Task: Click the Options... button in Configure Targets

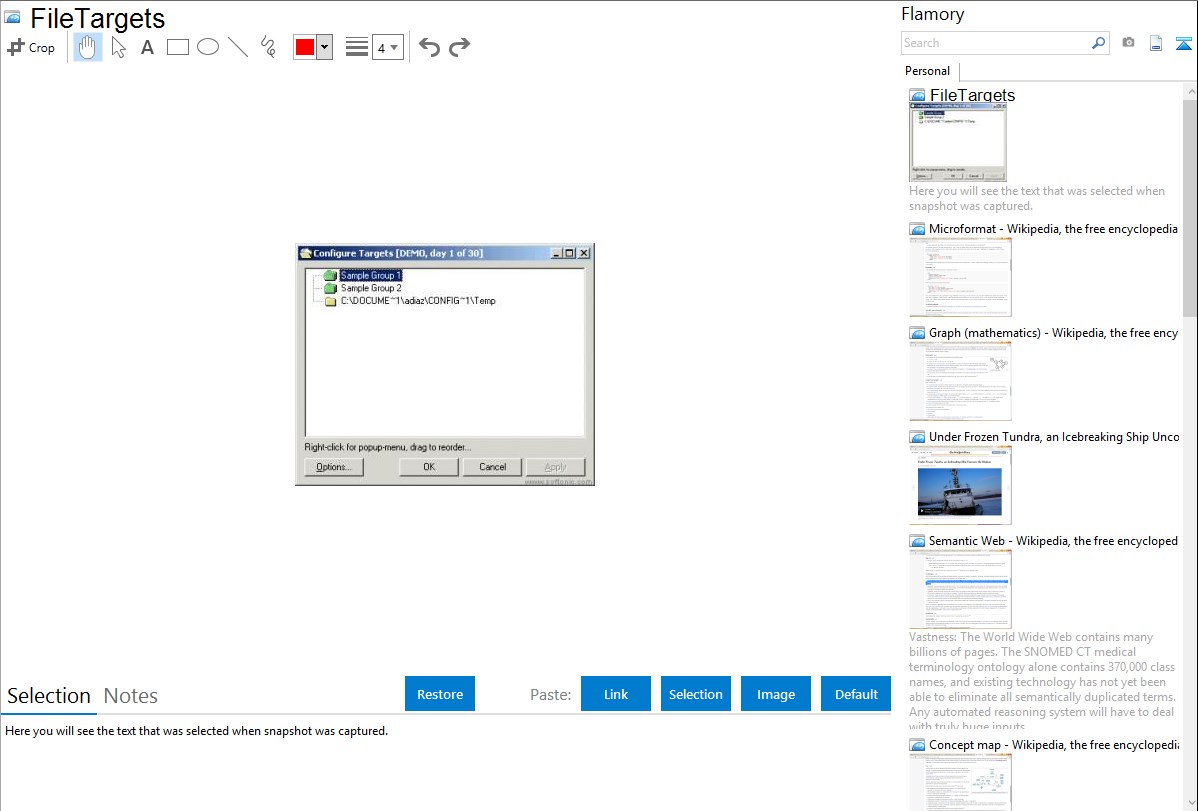Action: tap(334, 467)
